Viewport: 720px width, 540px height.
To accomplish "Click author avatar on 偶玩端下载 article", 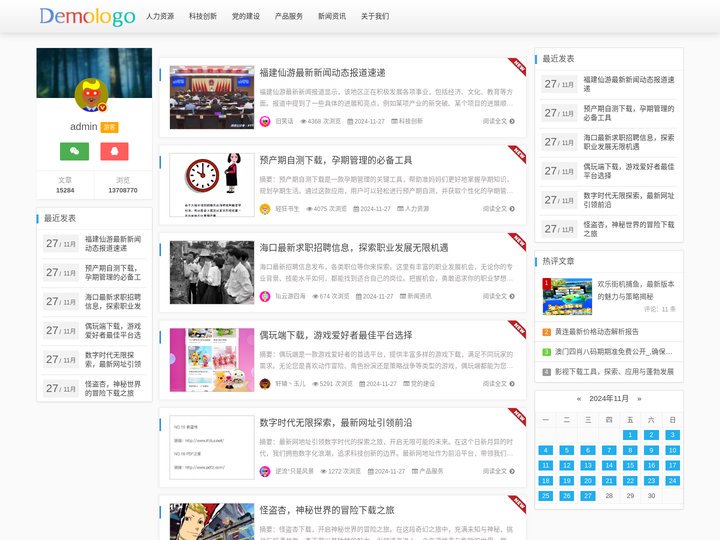I will pyautogui.click(x=265, y=384).
